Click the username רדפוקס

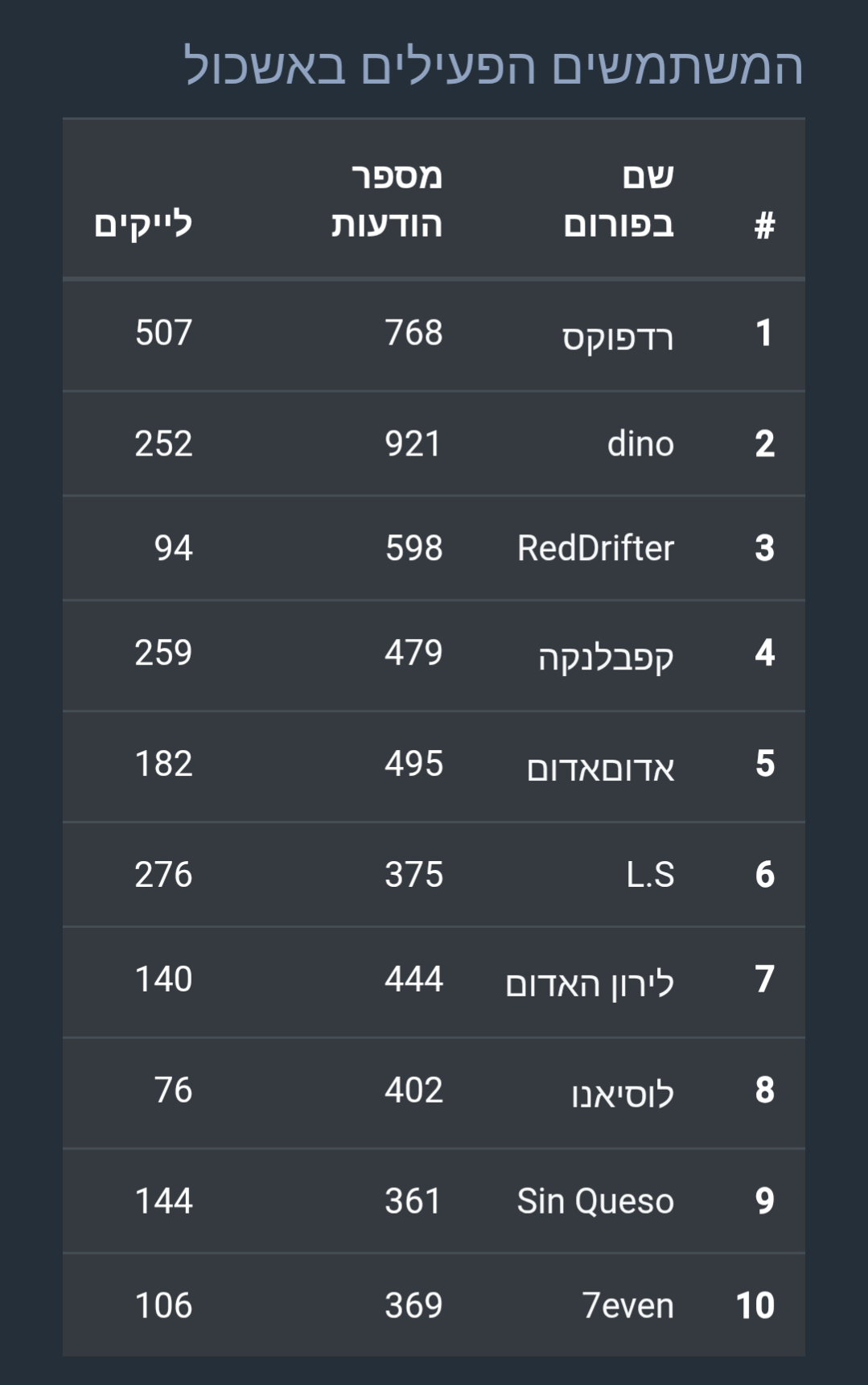pos(617,336)
